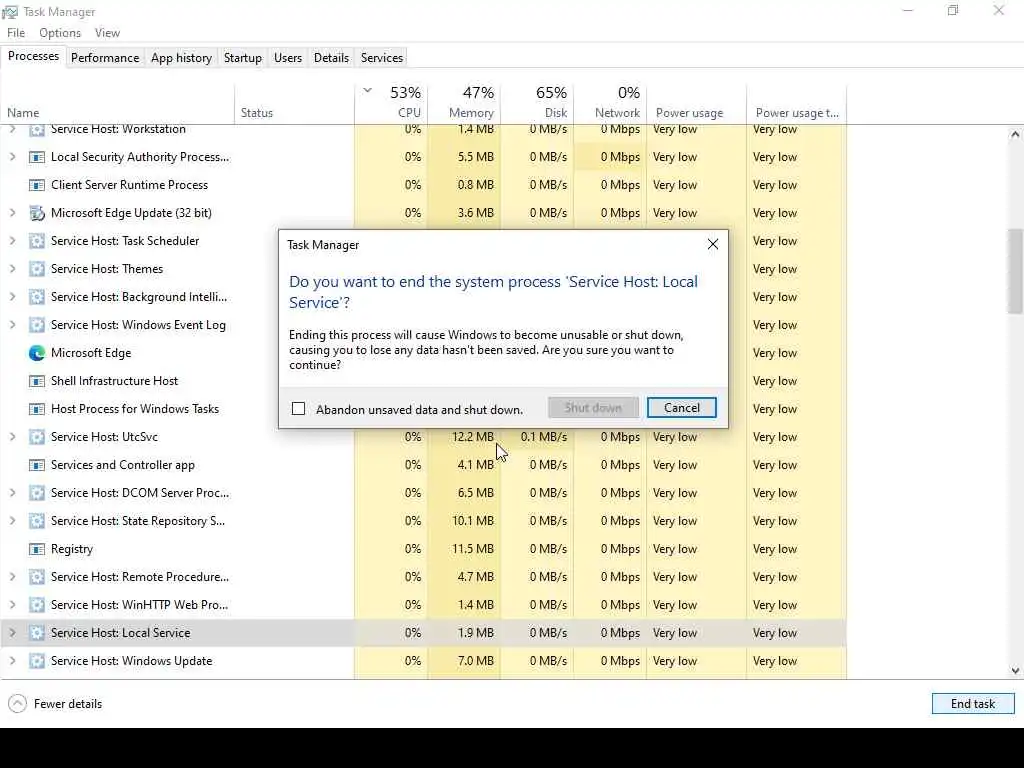Expand Service Host: Task Scheduler row
1024x768 pixels.
tap(12, 241)
